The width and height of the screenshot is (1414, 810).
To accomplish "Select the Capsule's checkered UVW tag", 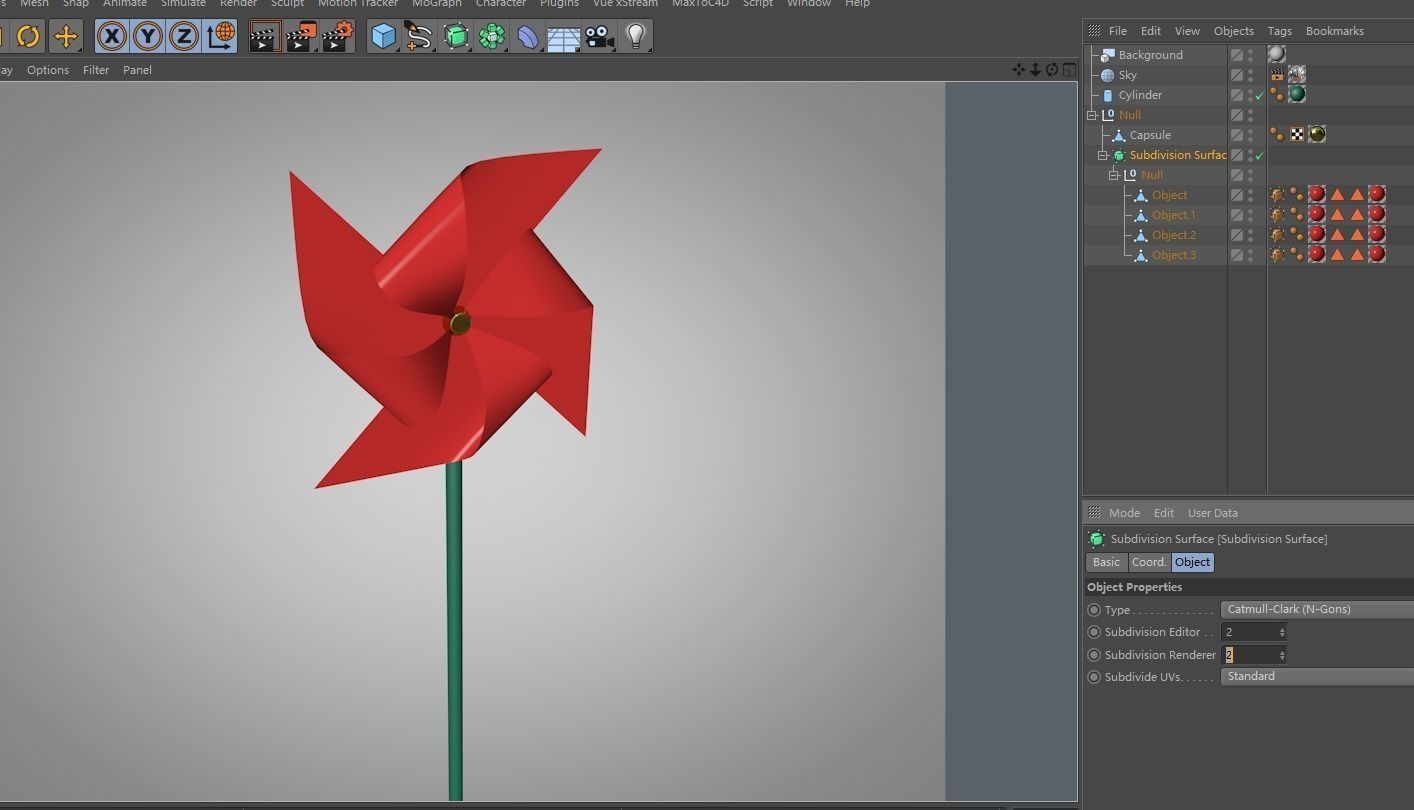I will tap(1297, 135).
